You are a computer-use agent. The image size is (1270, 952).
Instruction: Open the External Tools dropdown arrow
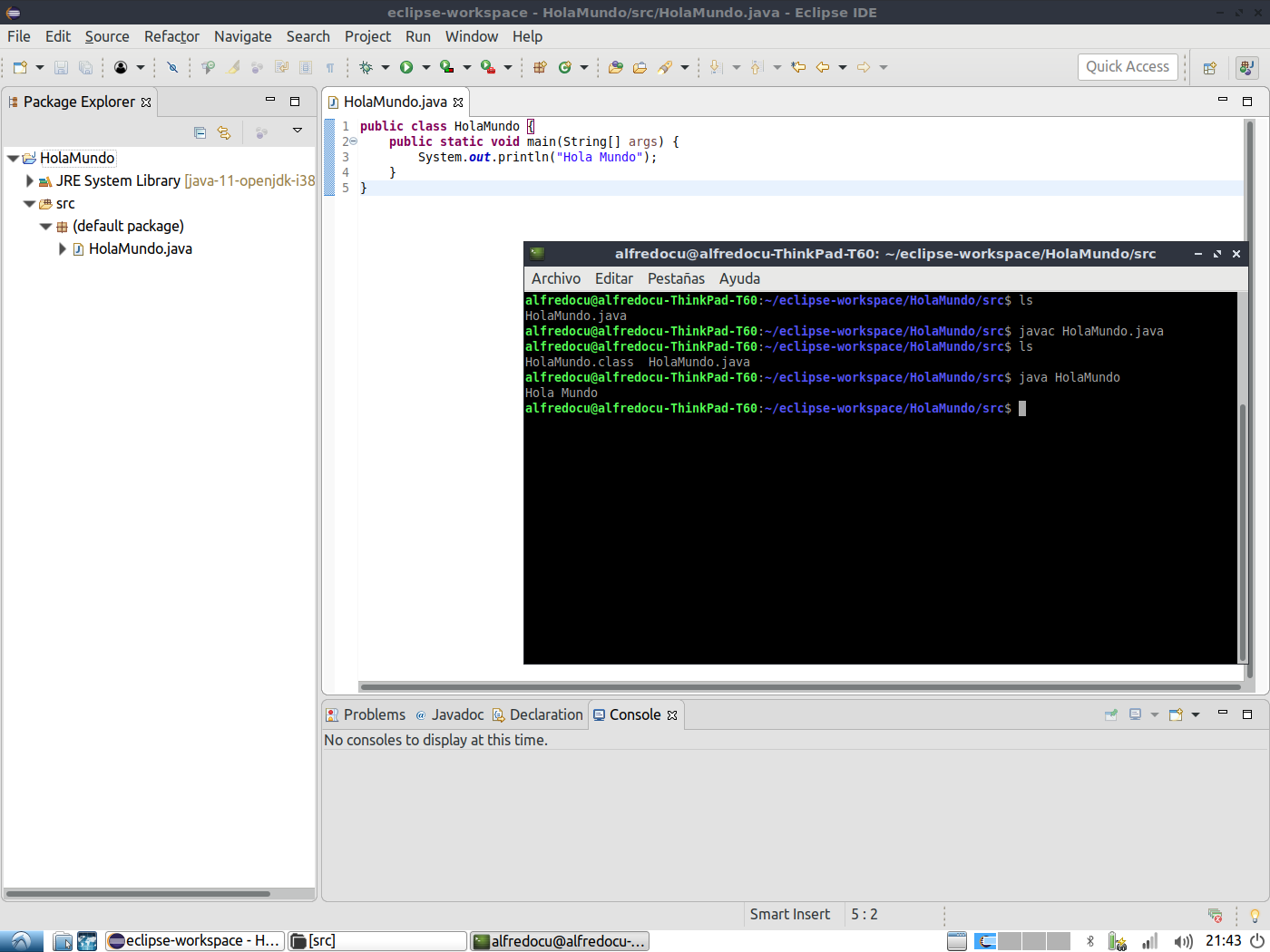tap(508, 67)
